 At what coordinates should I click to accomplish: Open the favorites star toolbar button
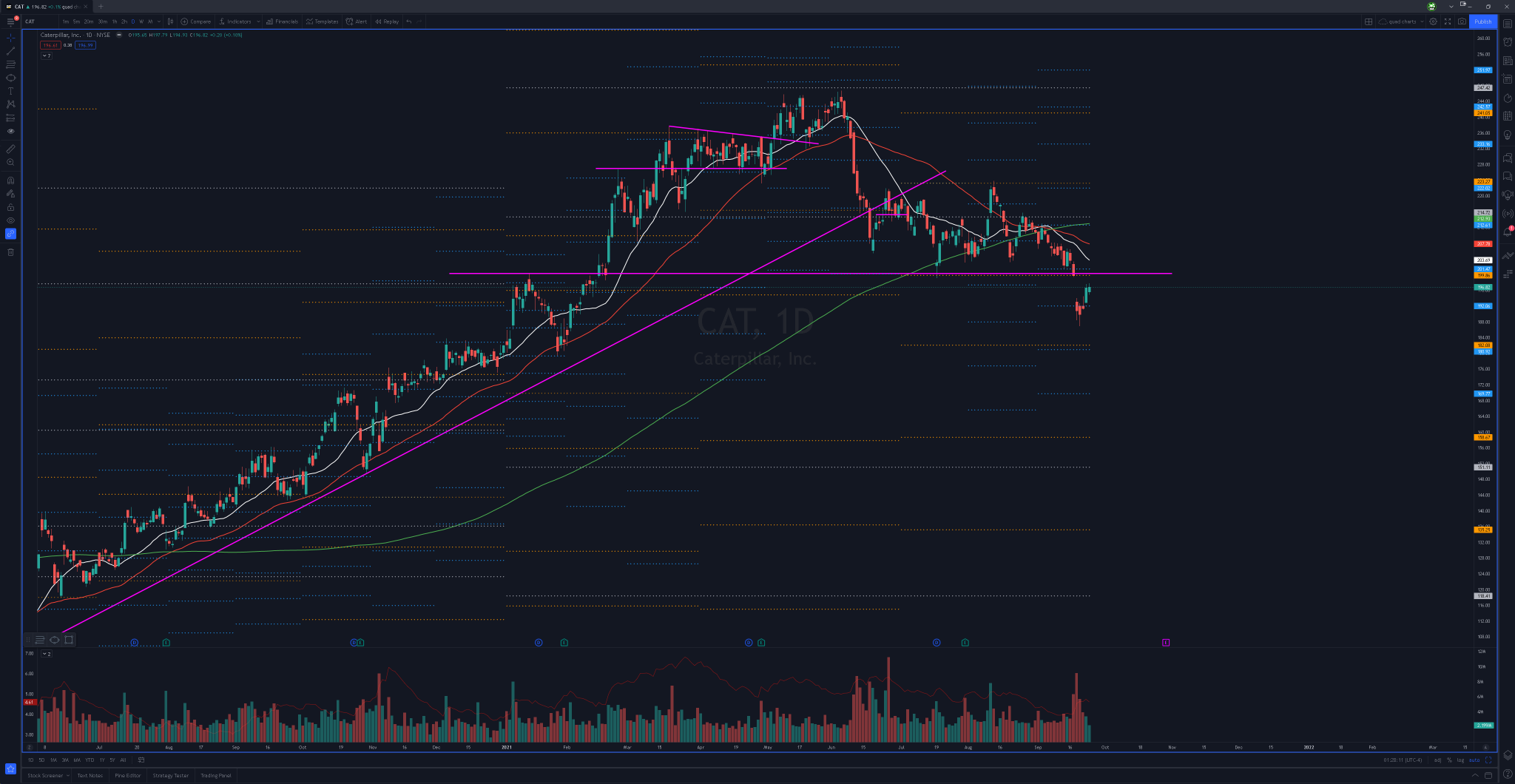click(x=10, y=768)
